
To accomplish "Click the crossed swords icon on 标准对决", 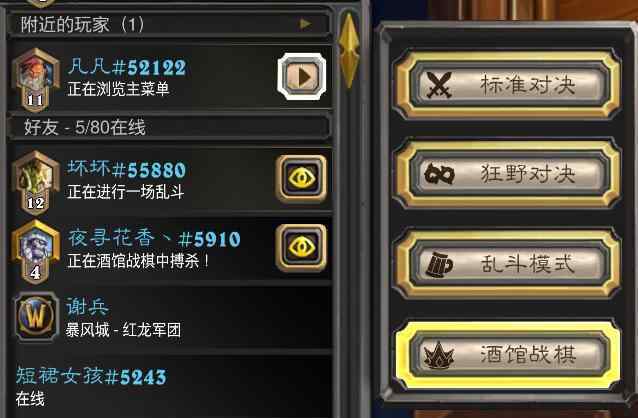I will tap(439, 85).
